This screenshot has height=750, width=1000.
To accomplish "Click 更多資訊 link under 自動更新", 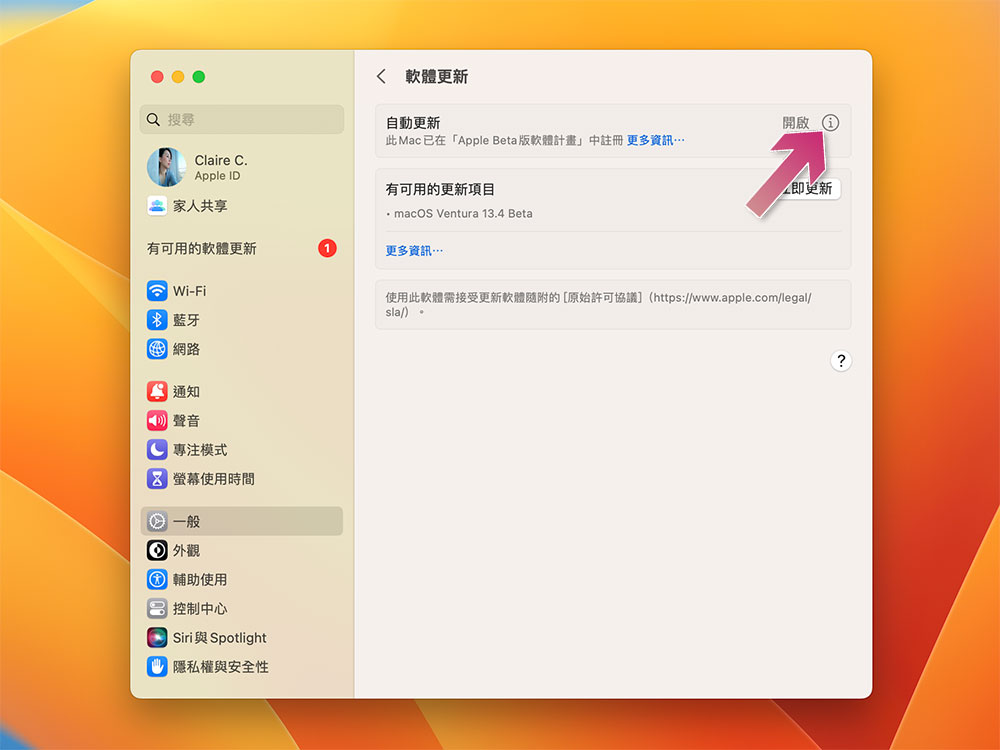I will pyautogui.click(x=655, y=140).
